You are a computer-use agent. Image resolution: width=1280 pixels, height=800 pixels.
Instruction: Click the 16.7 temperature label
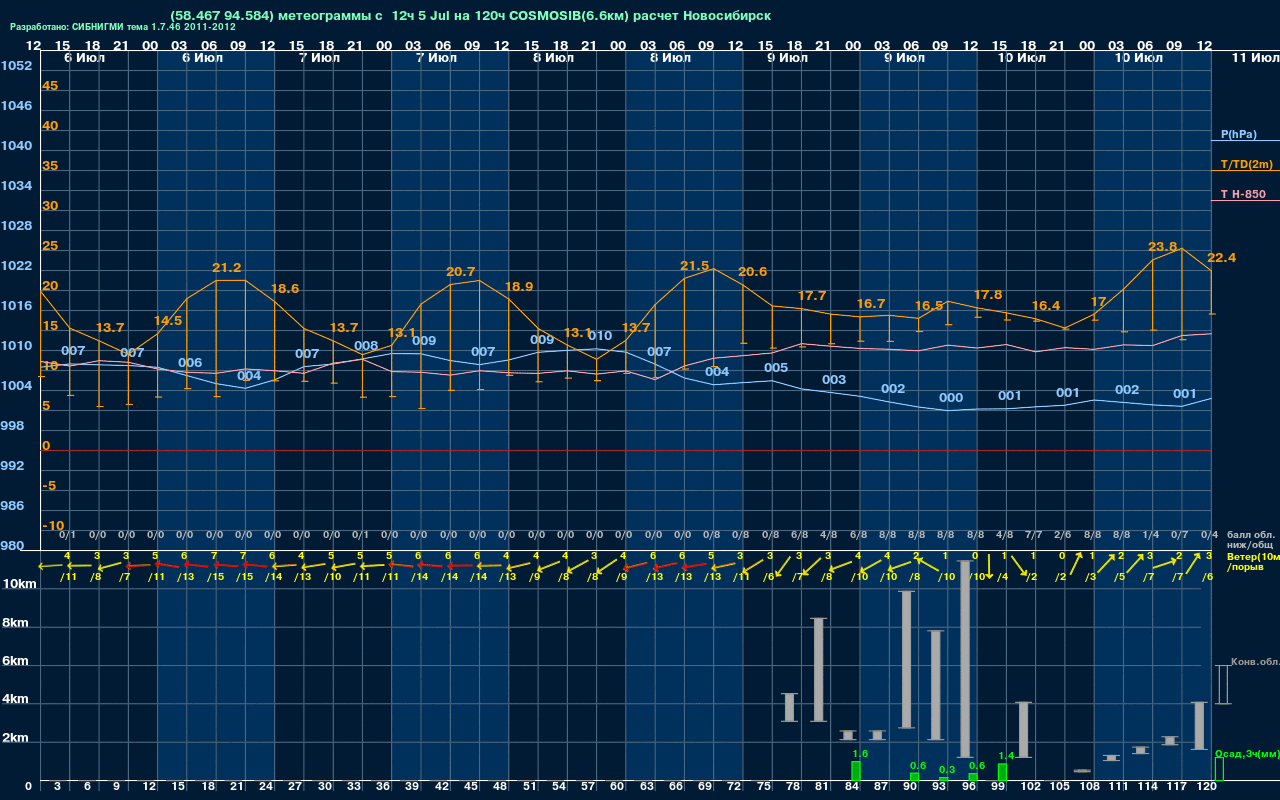871,303
